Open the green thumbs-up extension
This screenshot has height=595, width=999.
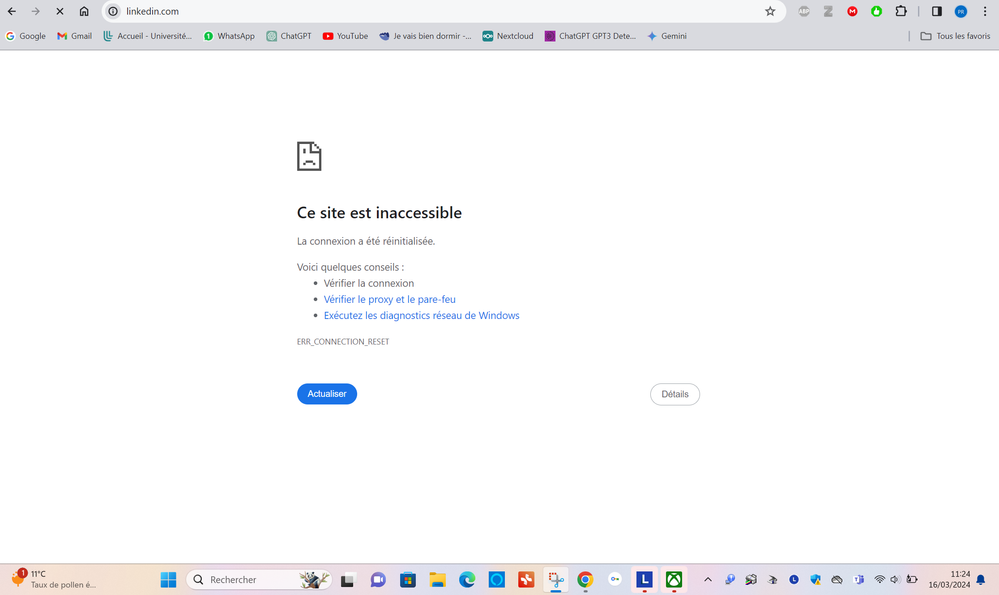pyautogui.click(x=877, y=11)
